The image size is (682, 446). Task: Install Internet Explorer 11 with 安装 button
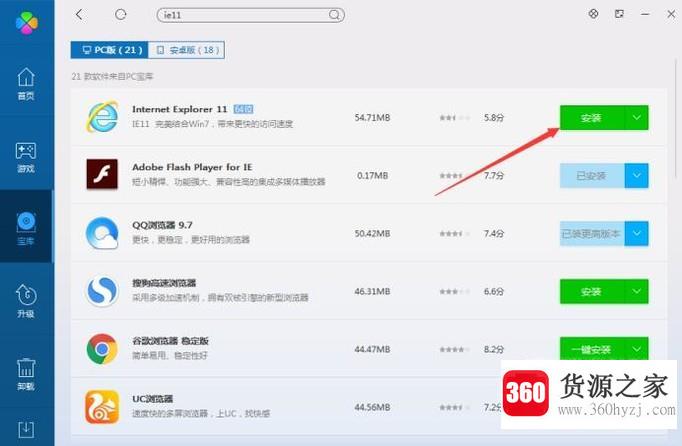tap(592, 117)
